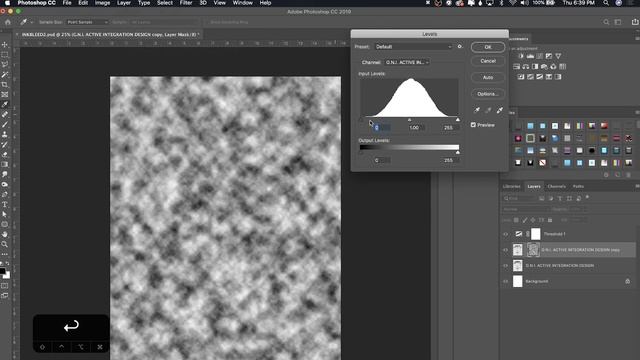This screenshot has width=640, height=360.
Task: Switch to the Libraries tab
Action: 511,187
